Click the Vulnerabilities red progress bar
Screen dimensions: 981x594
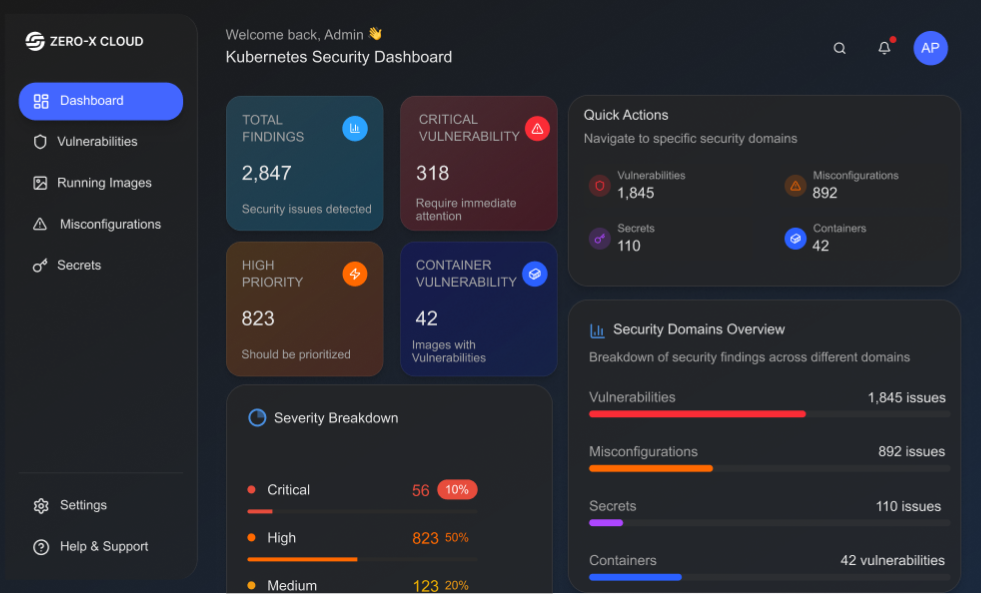(x=697, y=413)
